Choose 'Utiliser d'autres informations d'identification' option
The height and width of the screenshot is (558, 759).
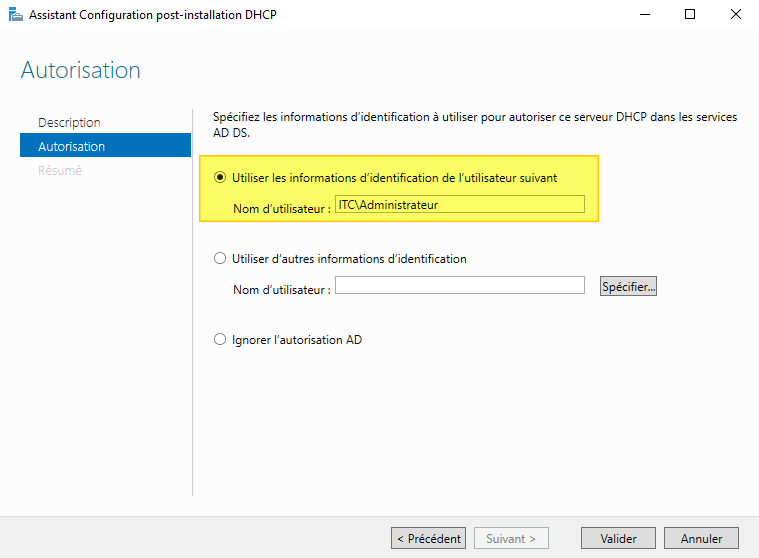tap(221, 259)
